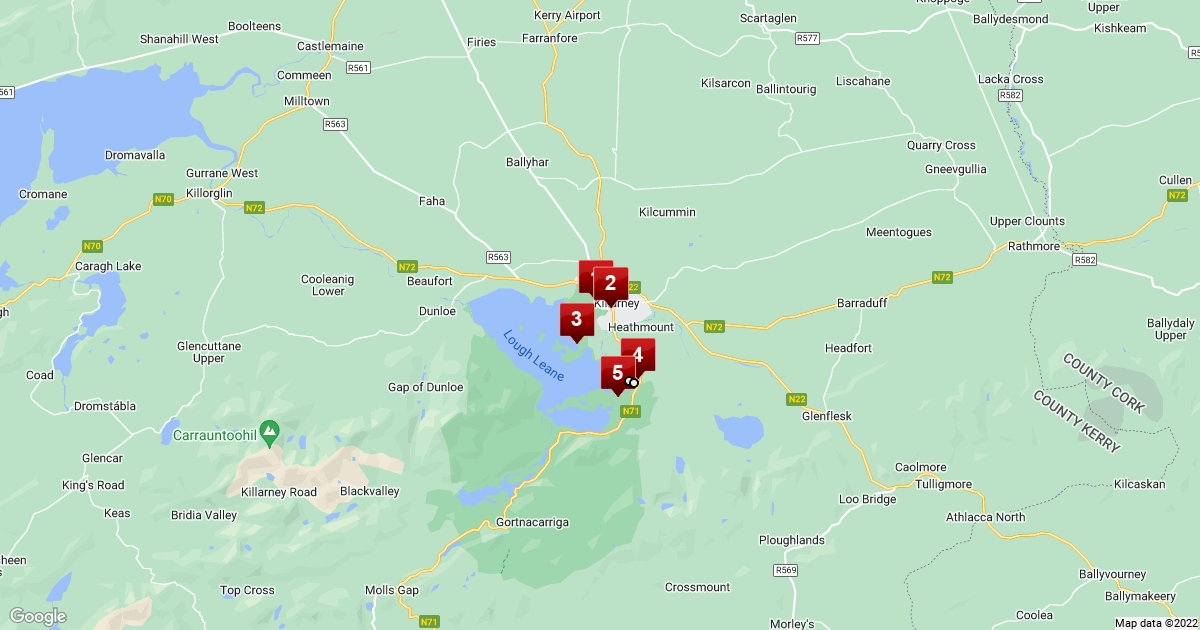Select the red marker numbered 3
The image size is (1200, 630).
tap(576, 321)
